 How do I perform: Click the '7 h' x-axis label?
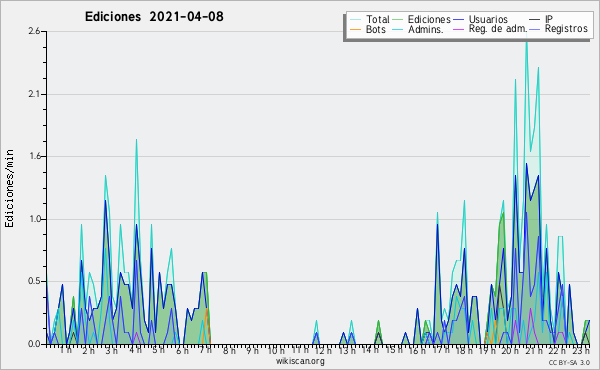coord(206,350)
